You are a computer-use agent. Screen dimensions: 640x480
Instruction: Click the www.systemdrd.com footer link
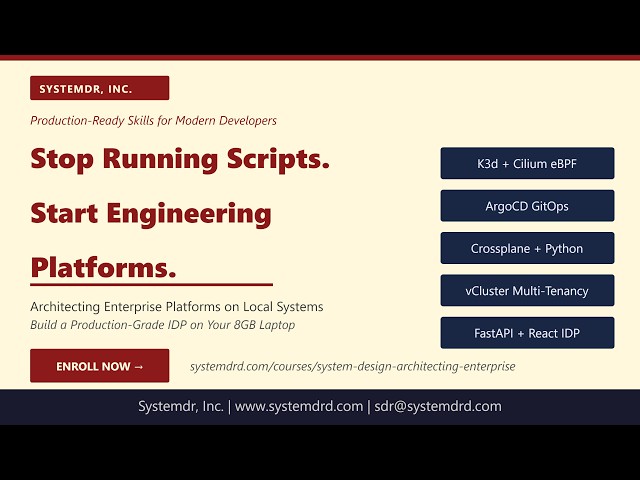[299, 406]
